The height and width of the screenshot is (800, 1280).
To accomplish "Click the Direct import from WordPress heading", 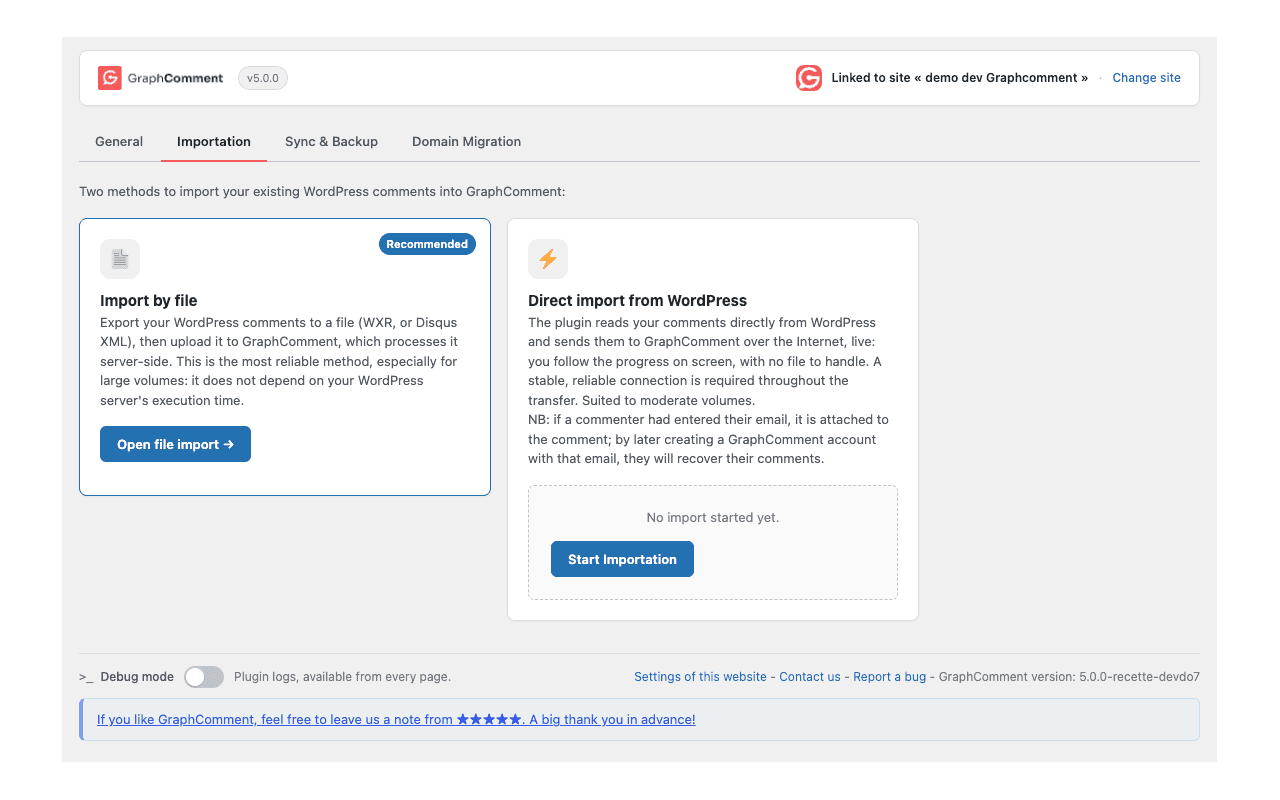I will click(x=637, y=300).
